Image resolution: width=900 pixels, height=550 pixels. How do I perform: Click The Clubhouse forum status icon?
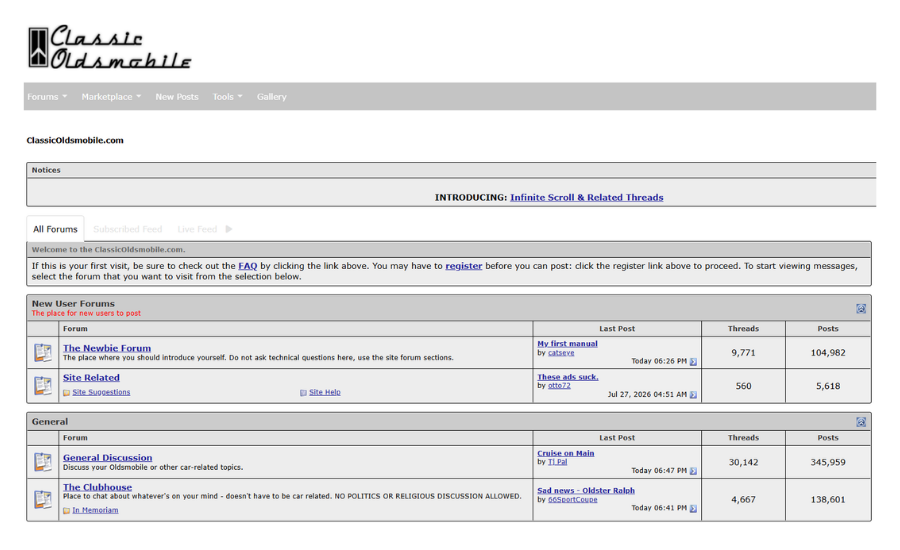(x=43, y=499)
